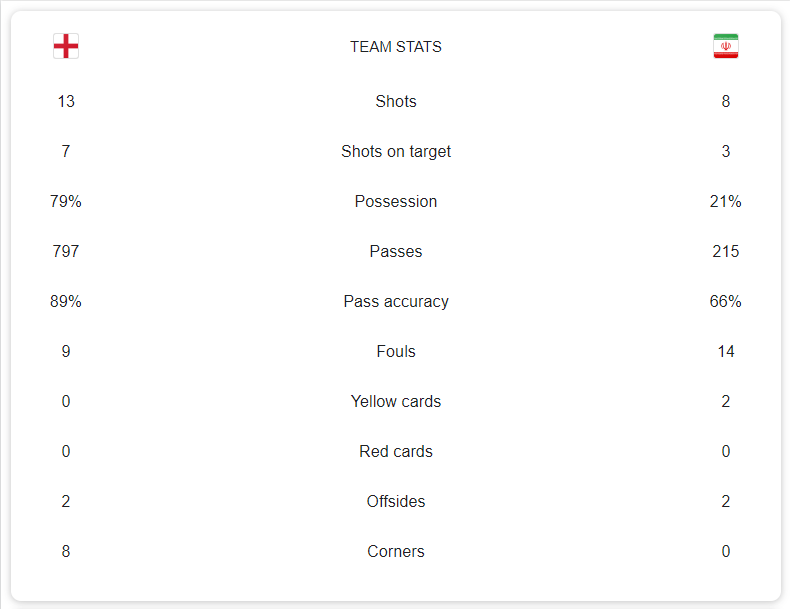The image size is (790, 609).
Task: Click Iran's 14 fouls value
Action: point(726,351)
